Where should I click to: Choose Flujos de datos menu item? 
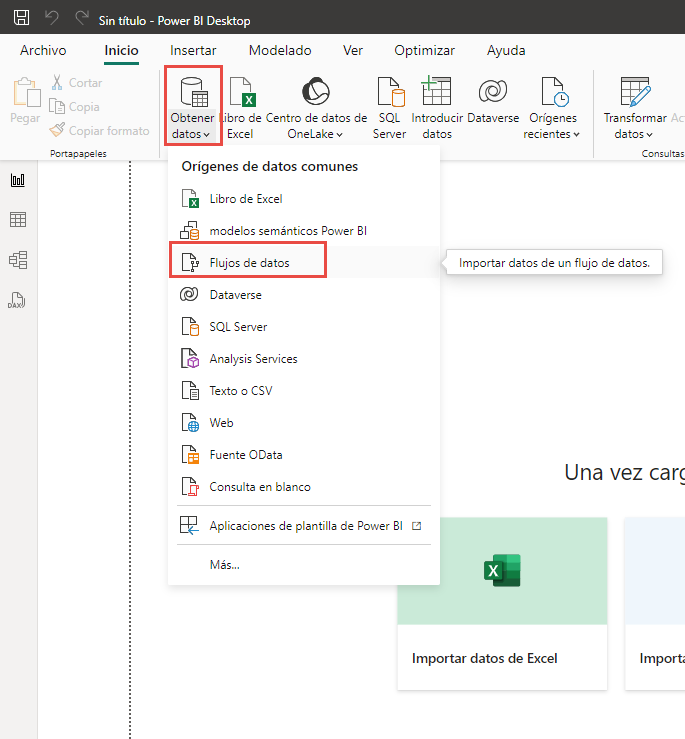tap(304, 263)
